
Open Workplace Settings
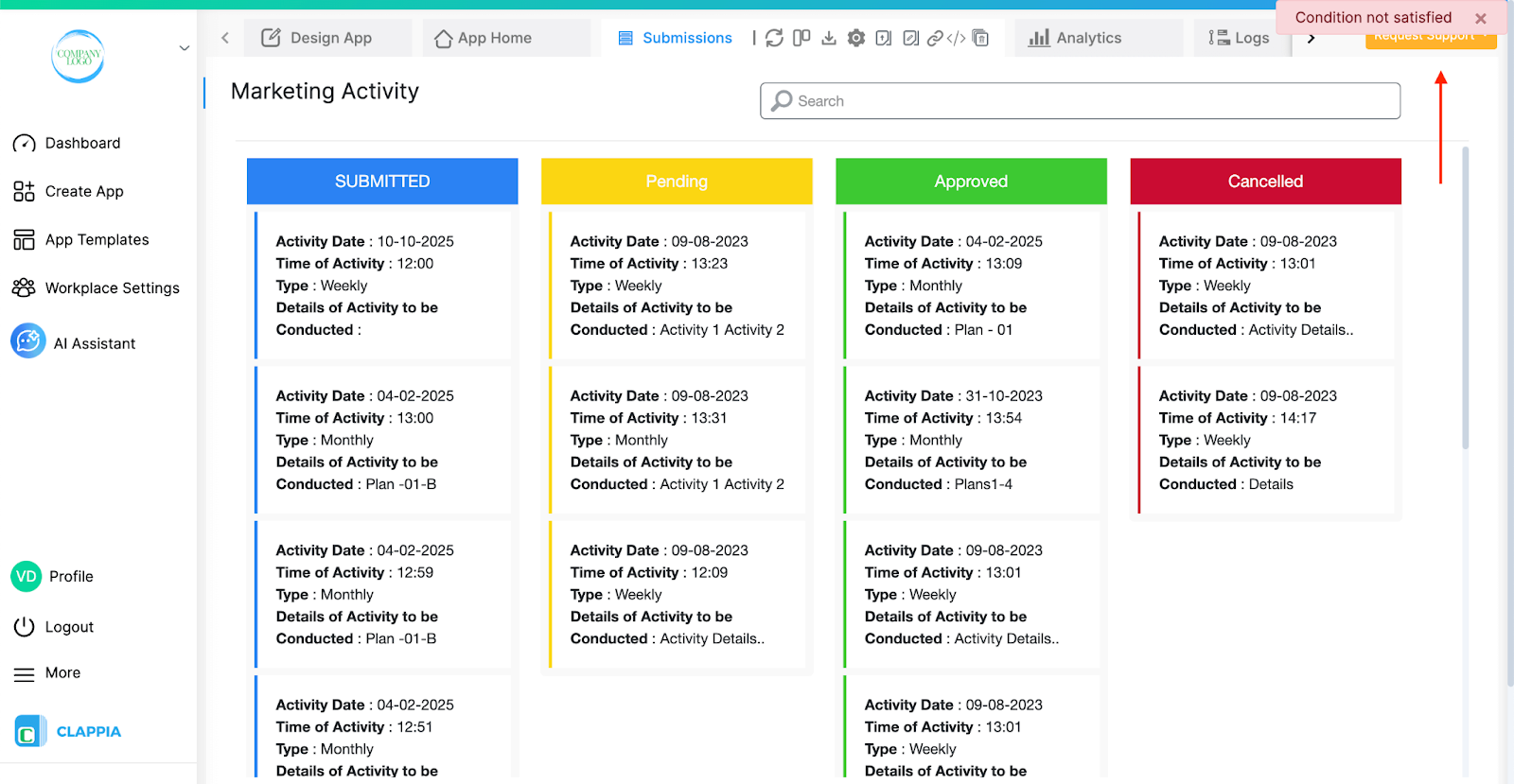(x=96, y=287)
